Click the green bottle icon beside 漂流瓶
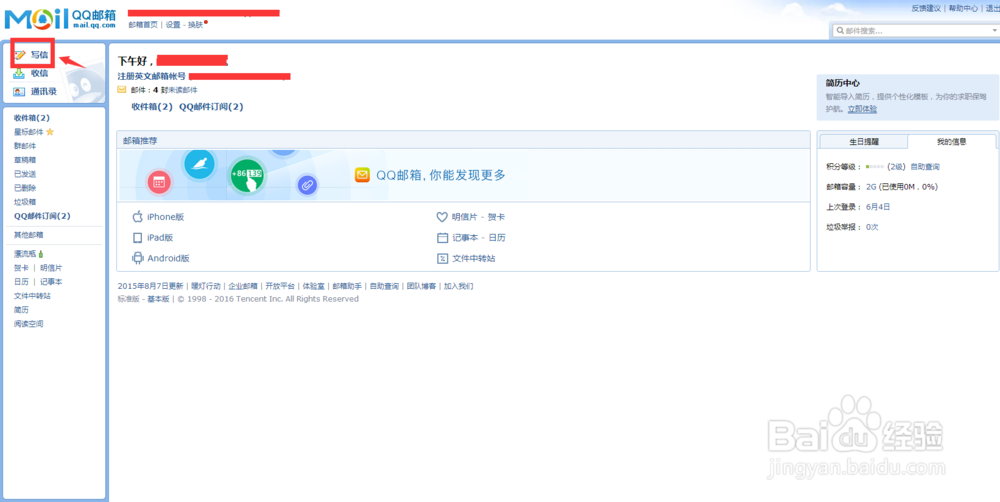Screen dimensions: 1000x502 coord(41,254)
